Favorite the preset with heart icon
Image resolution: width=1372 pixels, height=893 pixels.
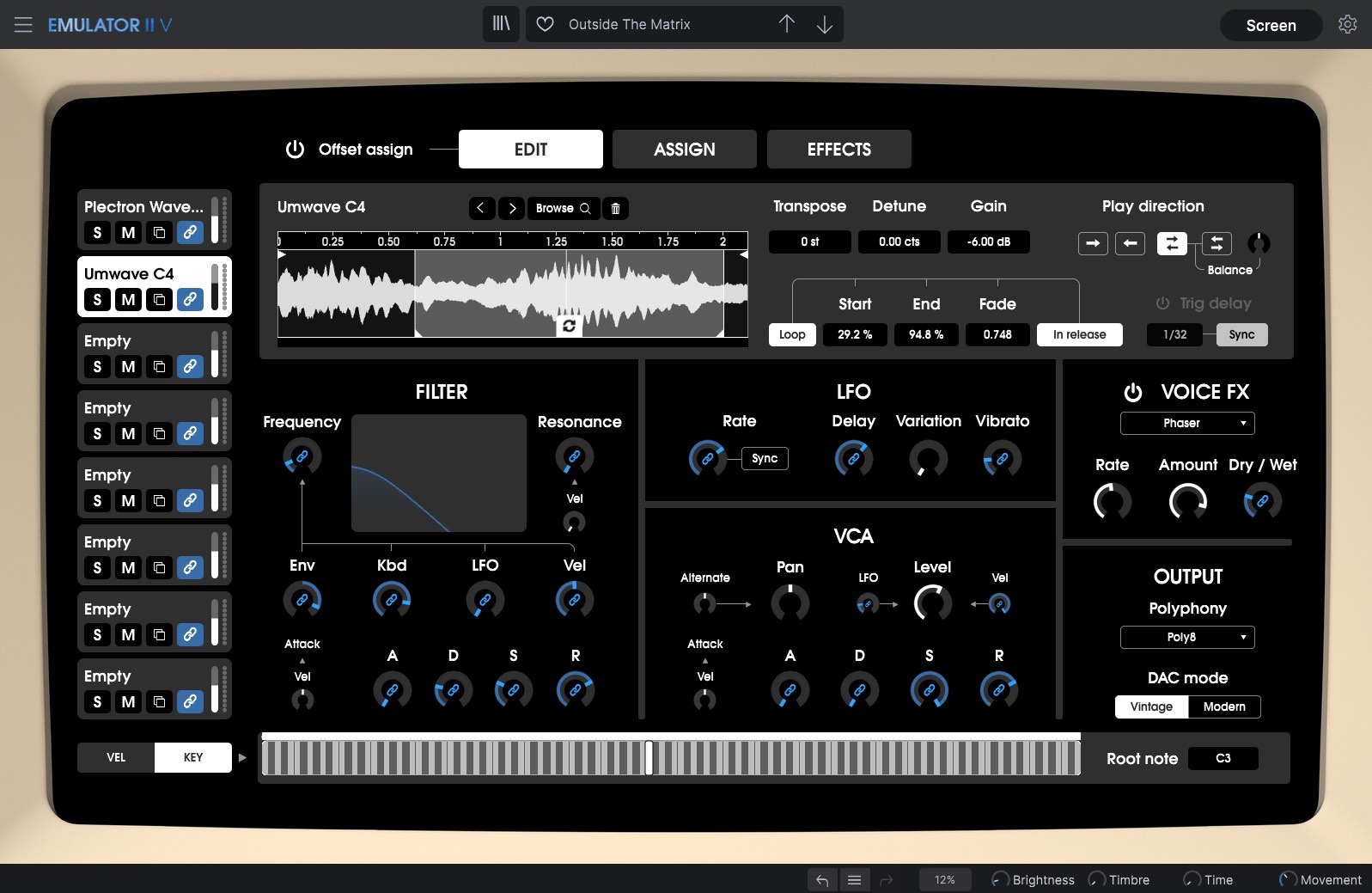coord(545,24)
